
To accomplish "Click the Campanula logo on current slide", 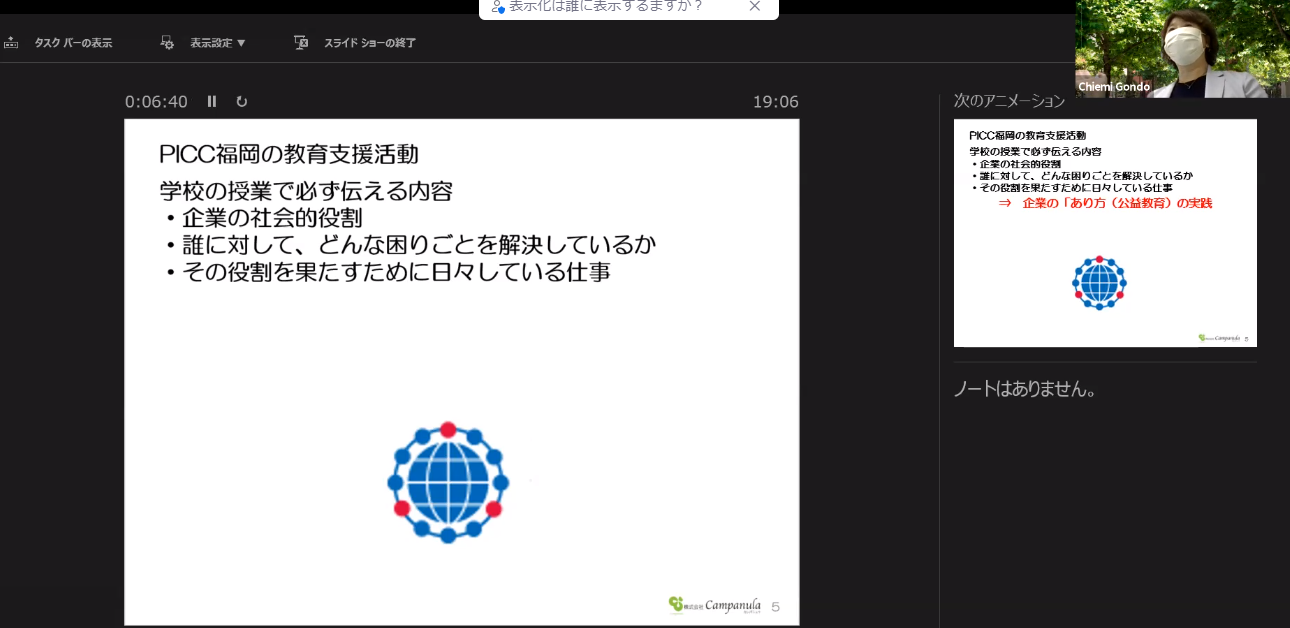I will pyautogui.click(x=715, y=605).
